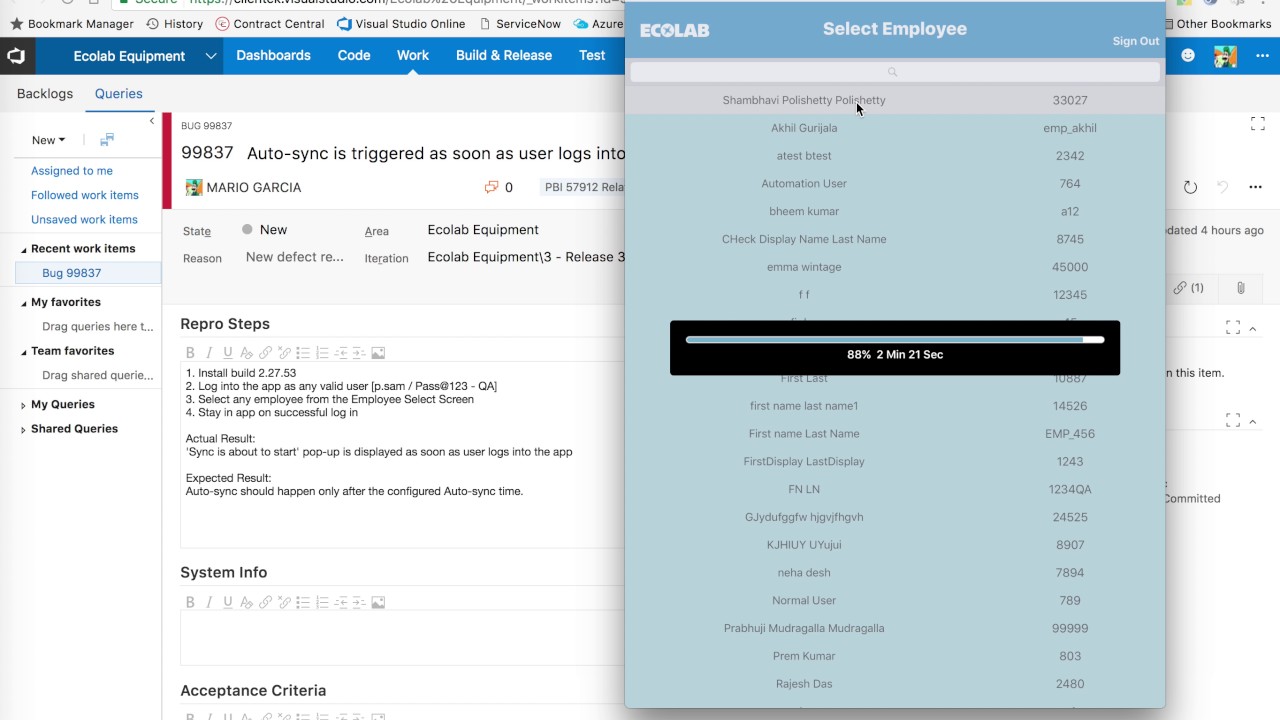Click into the System Info text area
This screenshot has height=720, width=1280.
point(402,638)
